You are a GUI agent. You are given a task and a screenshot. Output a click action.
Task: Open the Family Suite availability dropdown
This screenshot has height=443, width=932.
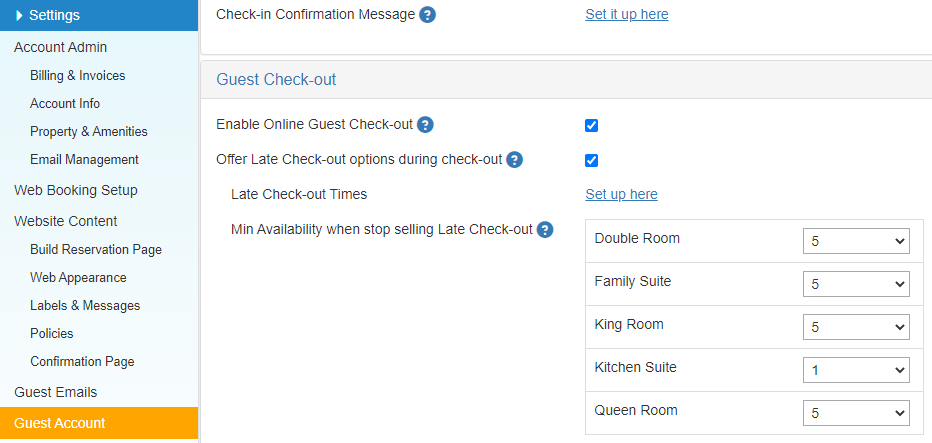click(x=856, y=284)
